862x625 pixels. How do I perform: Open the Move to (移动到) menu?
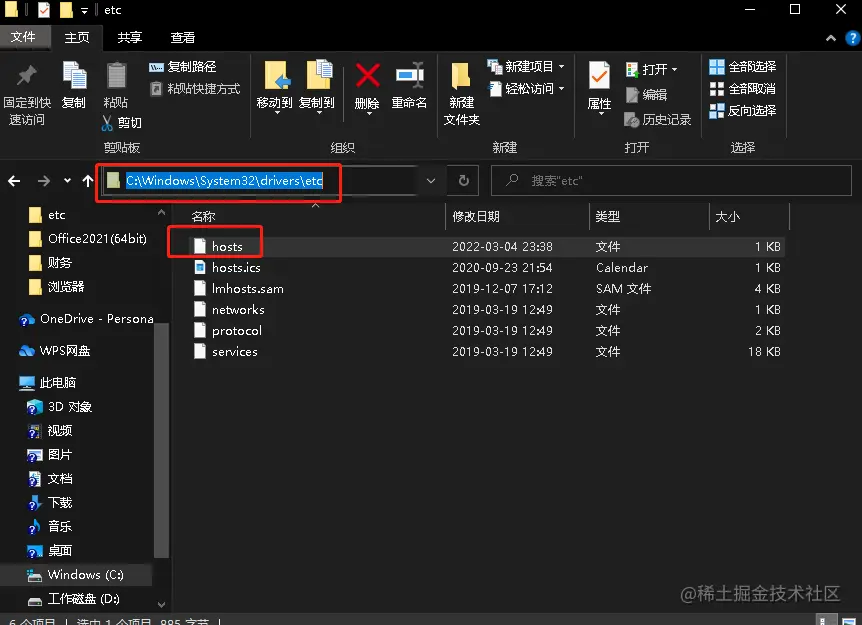(x=275, y=87)
